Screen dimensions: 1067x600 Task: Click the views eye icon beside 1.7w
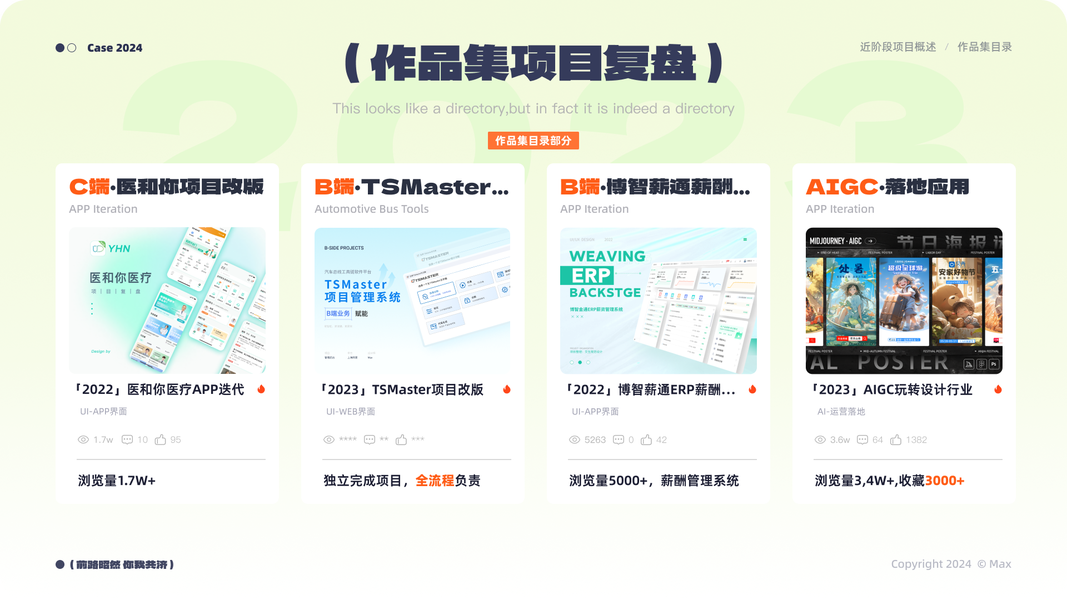(x=83, y=440)
